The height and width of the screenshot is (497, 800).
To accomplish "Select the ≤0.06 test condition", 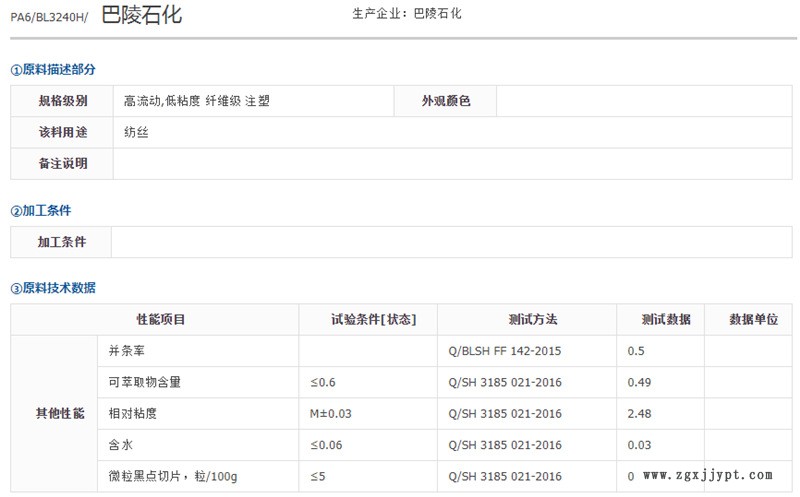I will click(326, 445).
